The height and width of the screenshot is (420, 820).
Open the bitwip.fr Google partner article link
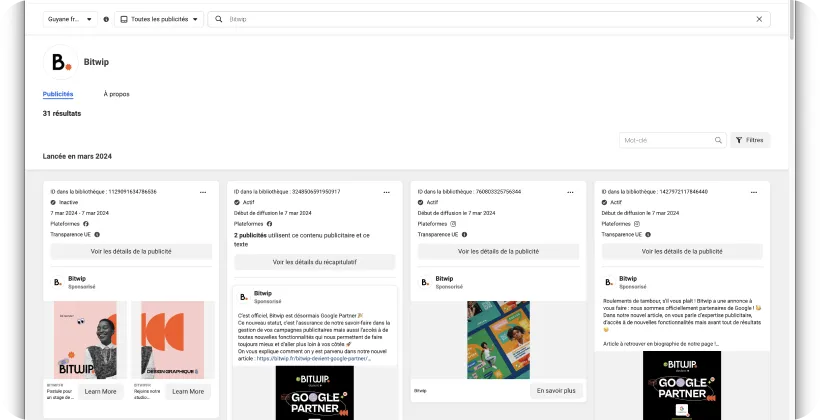tap(314, 359)
